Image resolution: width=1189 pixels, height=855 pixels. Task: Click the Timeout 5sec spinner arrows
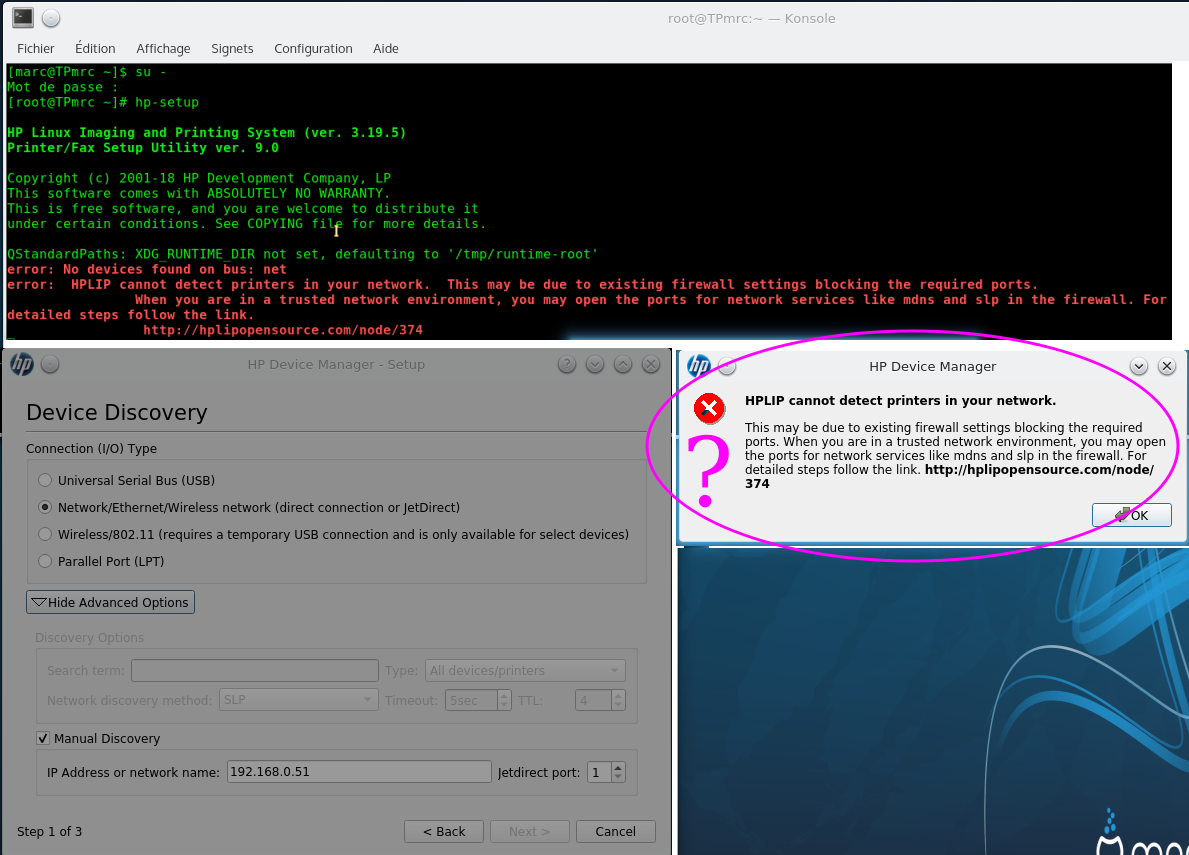point(504,700)
